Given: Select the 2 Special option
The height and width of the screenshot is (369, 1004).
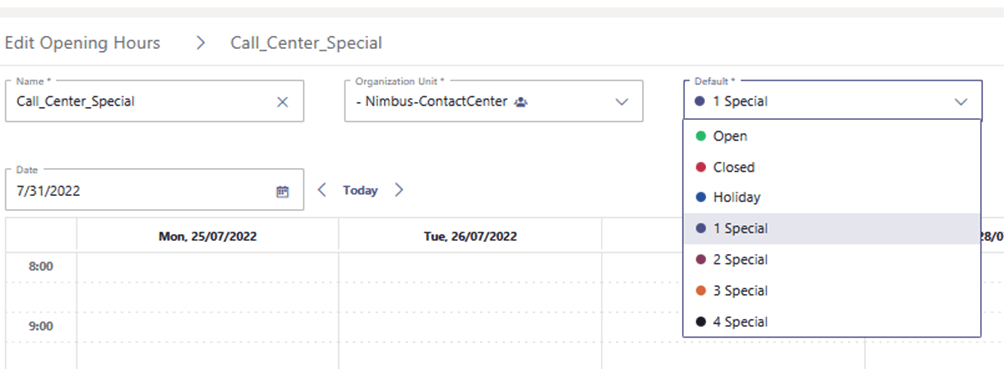Looking at the screenshot, I should [x=832, y=259].
